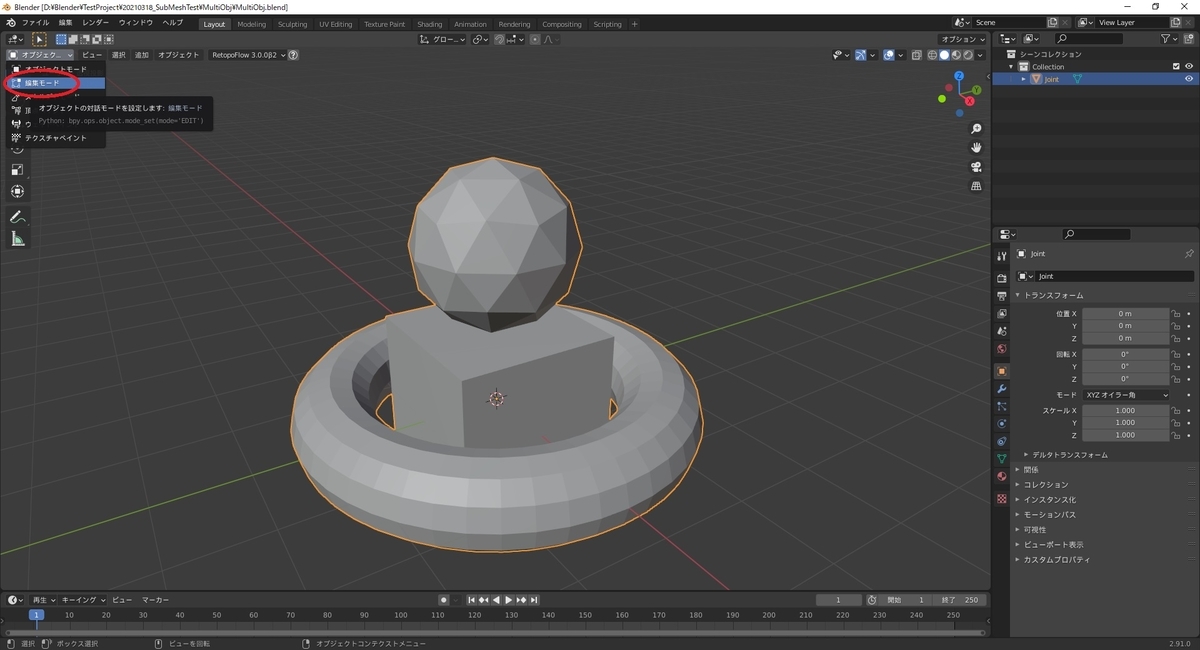Viewport: 1200px width, 650px height.
Task: Open the ヘルプ menu
Action: coord(173,23)
